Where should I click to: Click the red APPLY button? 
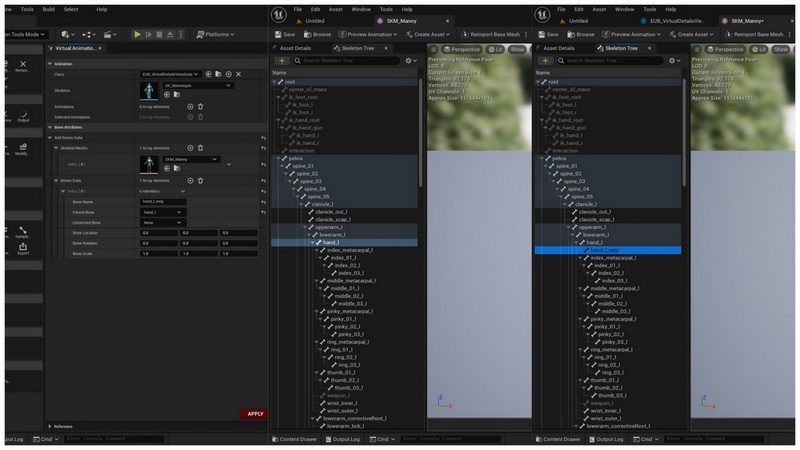(x=255, y=414)
